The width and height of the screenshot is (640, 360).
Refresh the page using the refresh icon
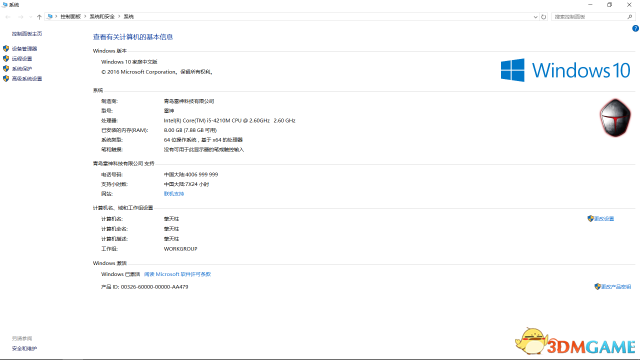543,17
